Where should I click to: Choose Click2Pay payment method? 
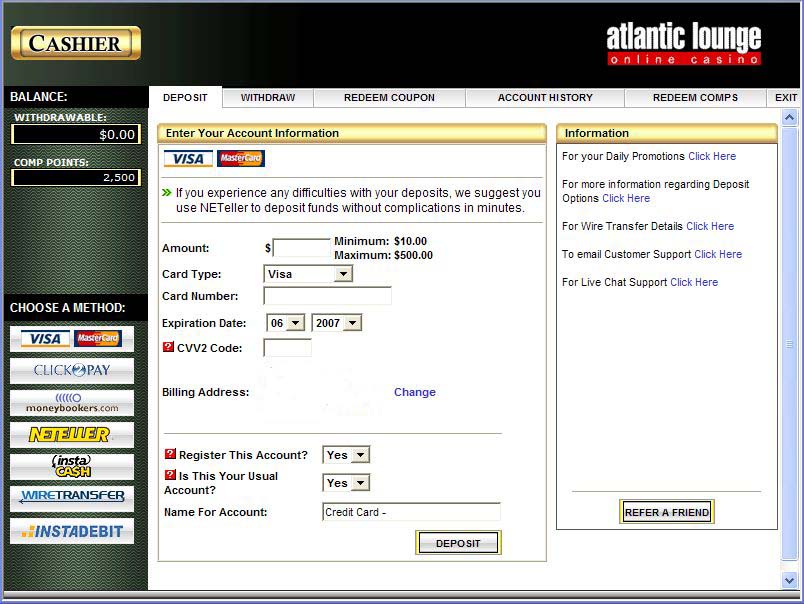72,370
